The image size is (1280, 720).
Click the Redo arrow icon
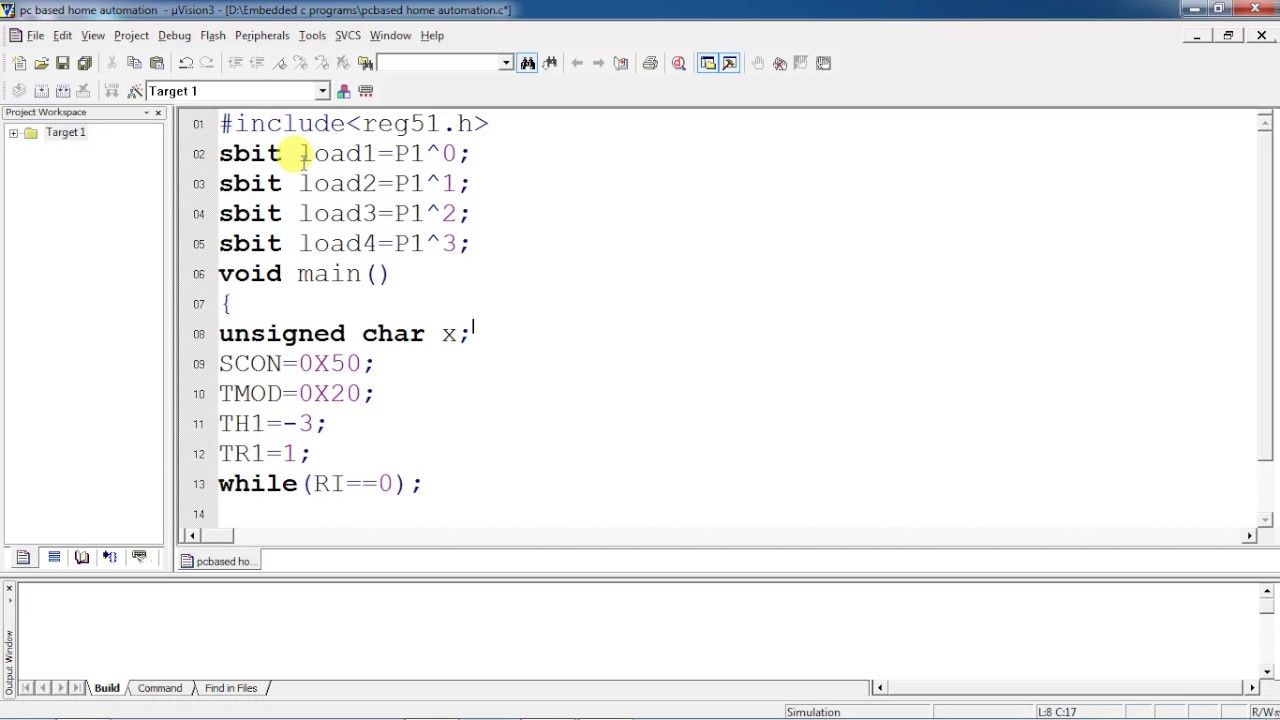tap(207, 63)
